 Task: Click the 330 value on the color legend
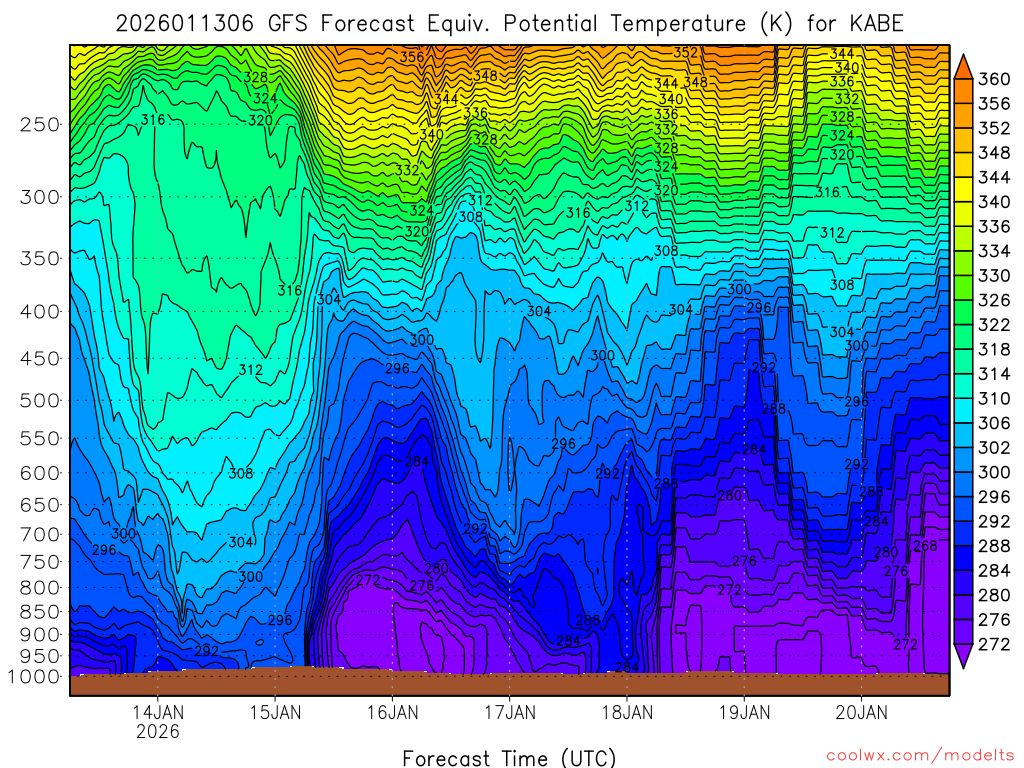[994, 276]
